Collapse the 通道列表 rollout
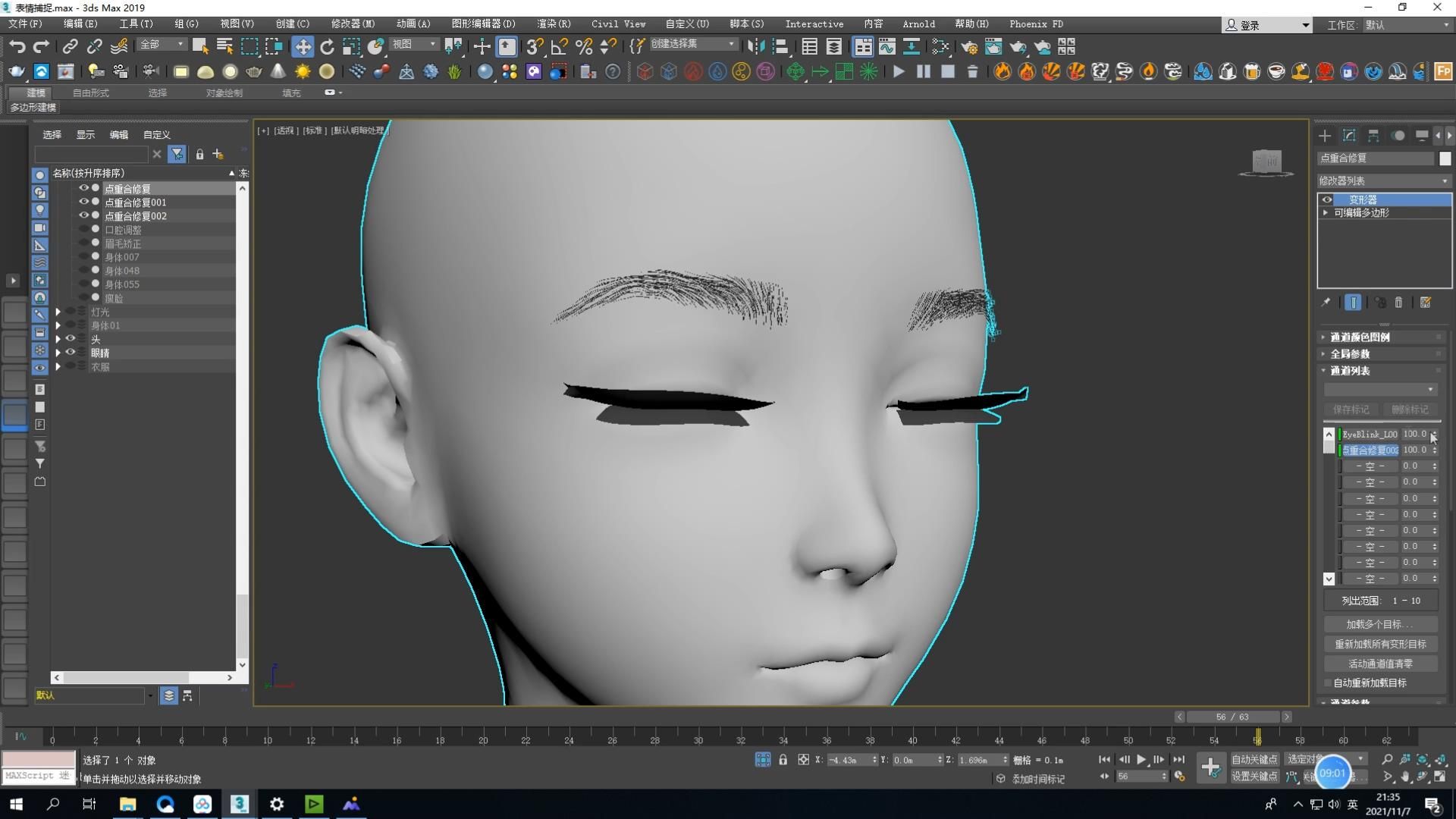 pyautogui.click(x=1382, y=371)
